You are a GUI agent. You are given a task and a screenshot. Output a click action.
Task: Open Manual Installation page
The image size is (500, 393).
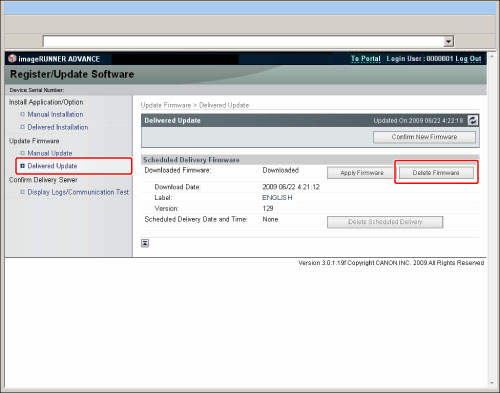(55, 114)
